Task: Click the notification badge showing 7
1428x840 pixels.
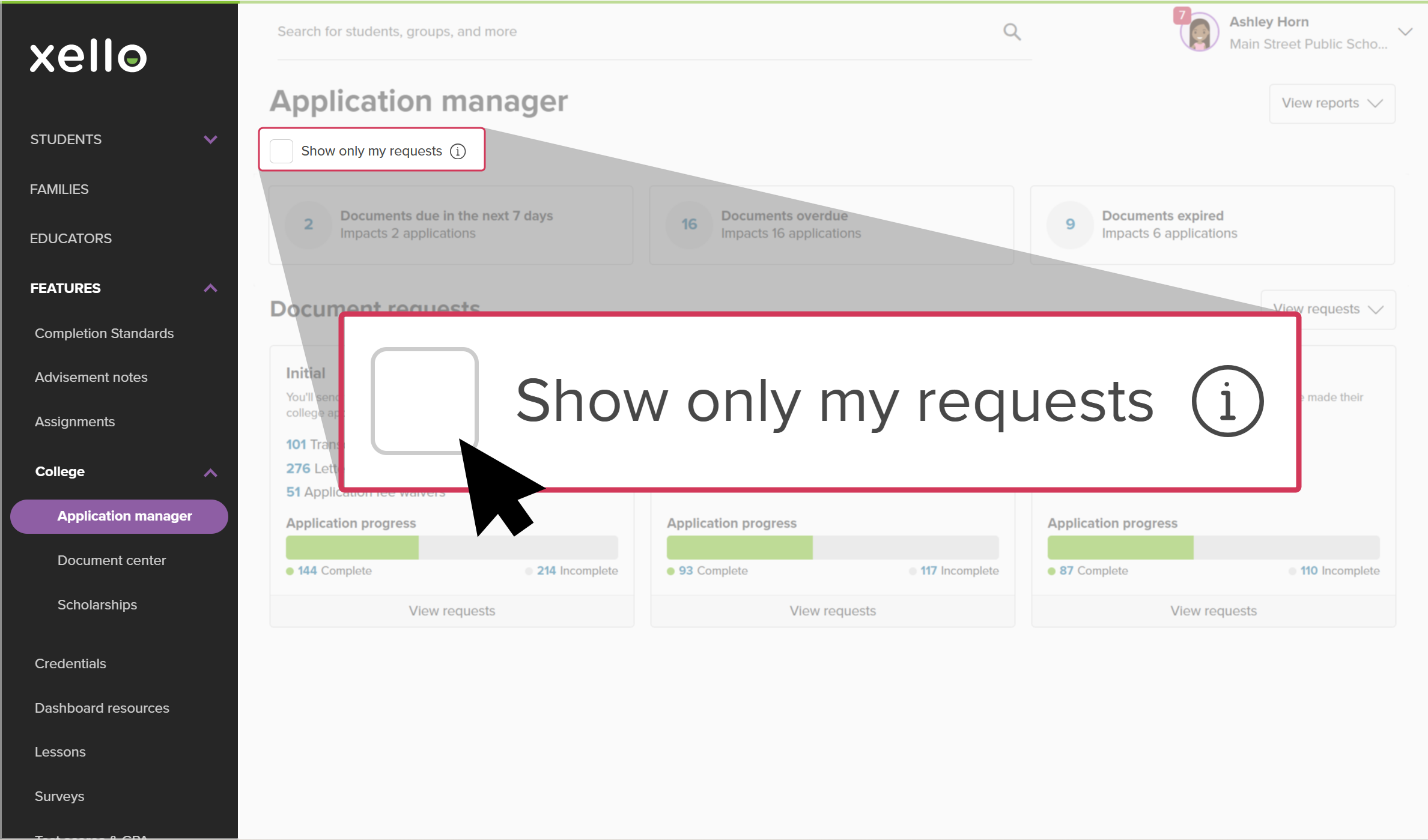Action: tap(1181, 15)
